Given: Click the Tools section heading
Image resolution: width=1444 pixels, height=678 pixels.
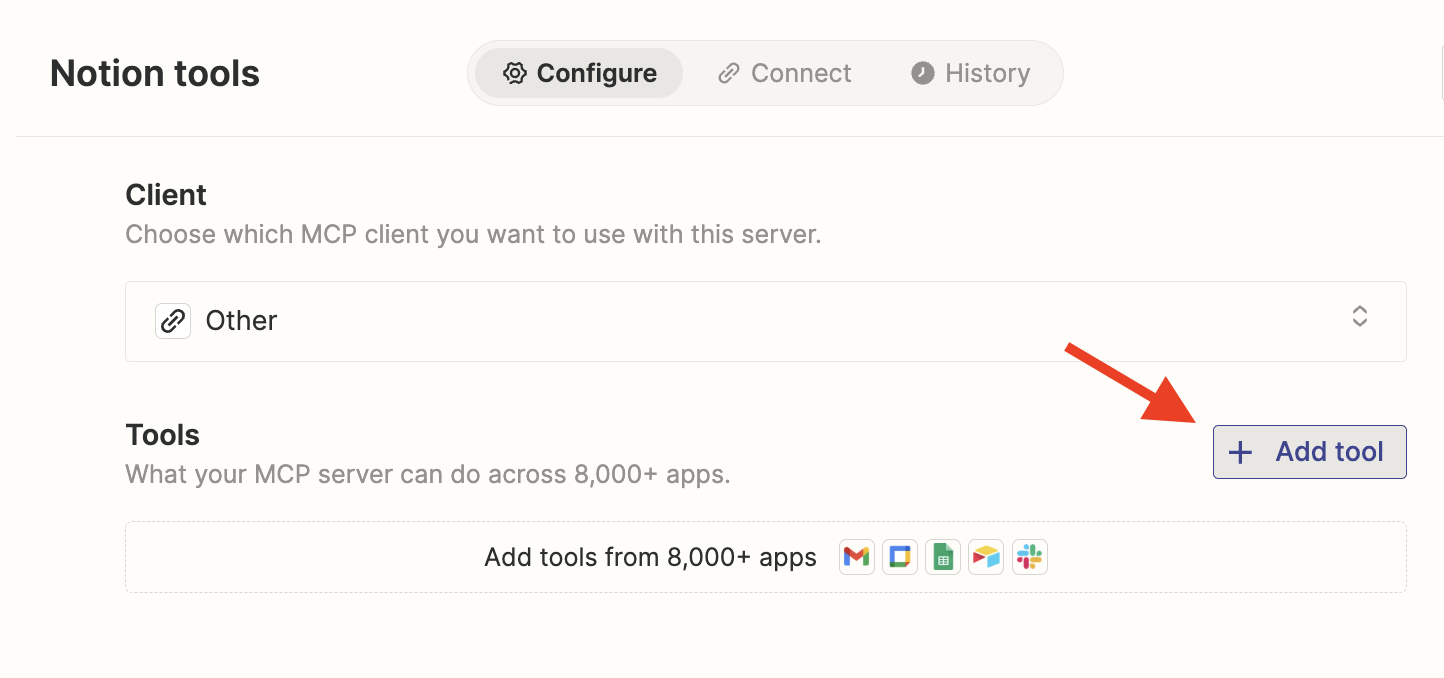Looking at the screenshot, I should (x=163, y=434).
